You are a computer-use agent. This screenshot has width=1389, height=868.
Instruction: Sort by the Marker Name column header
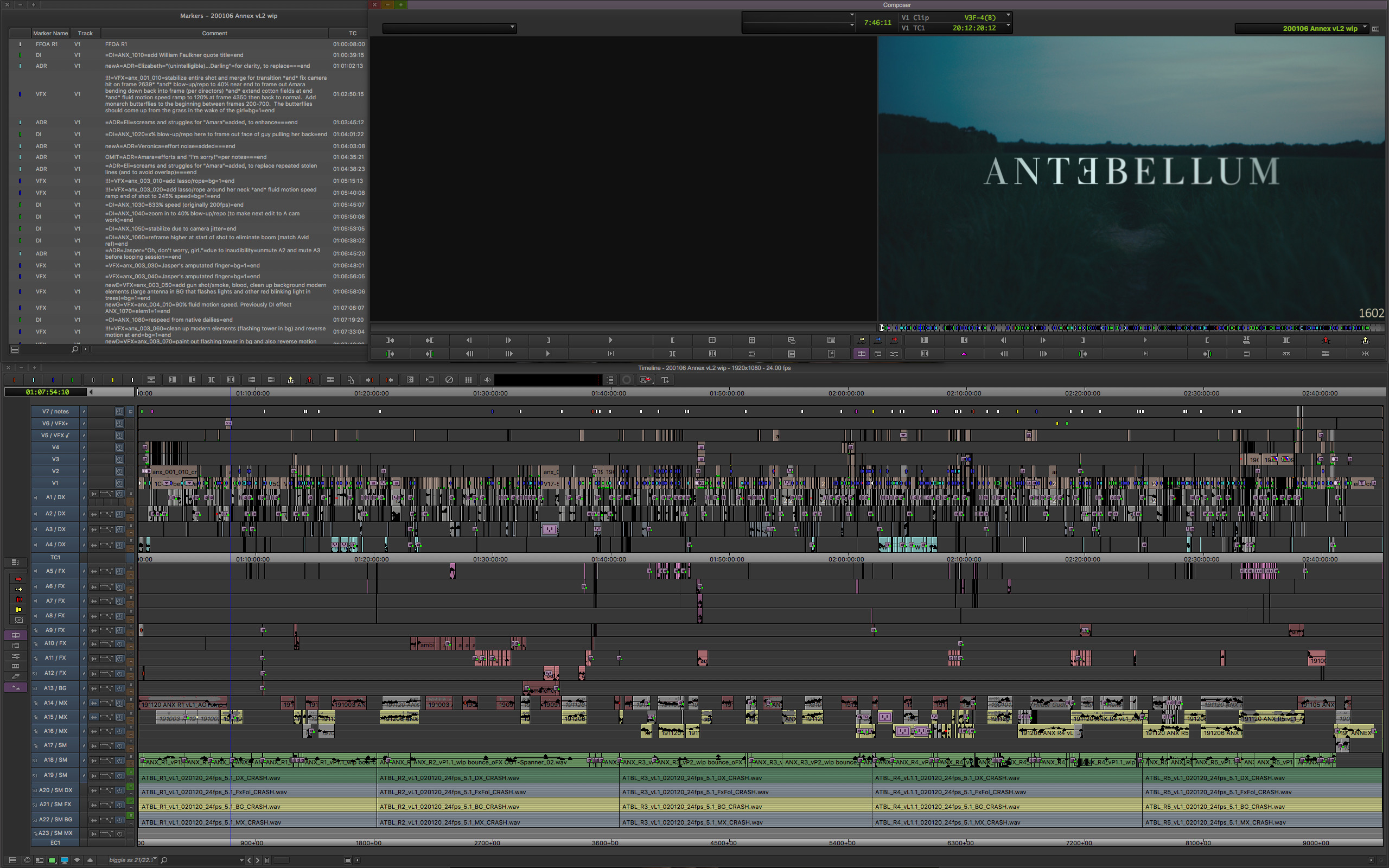pos(50,33)
